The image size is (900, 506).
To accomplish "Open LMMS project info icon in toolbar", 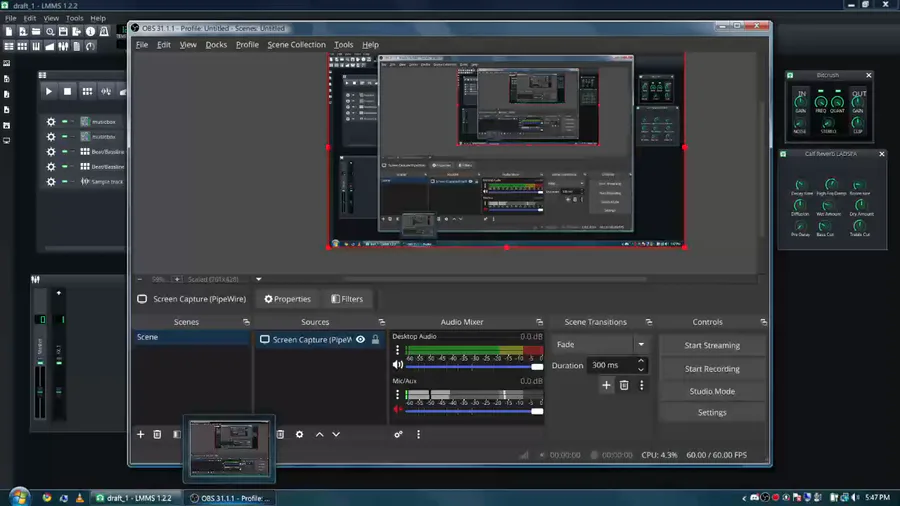I will coord(90,32).
